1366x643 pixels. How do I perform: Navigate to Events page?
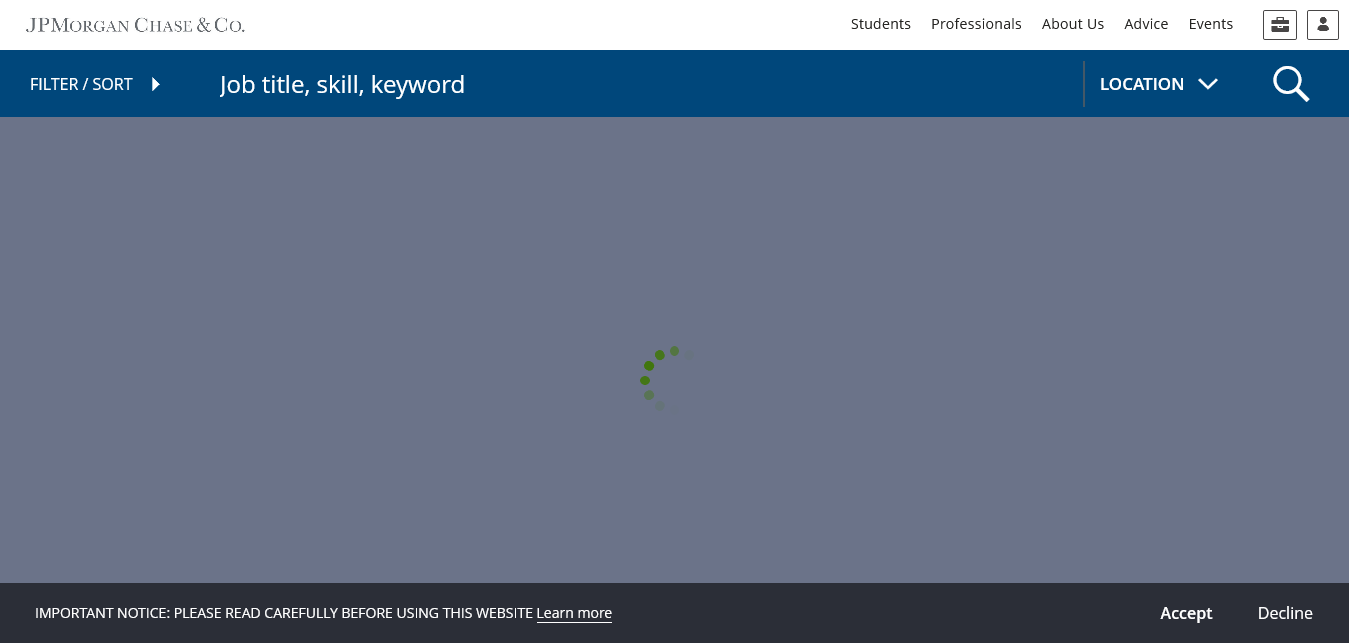[x=1210, y=24]
